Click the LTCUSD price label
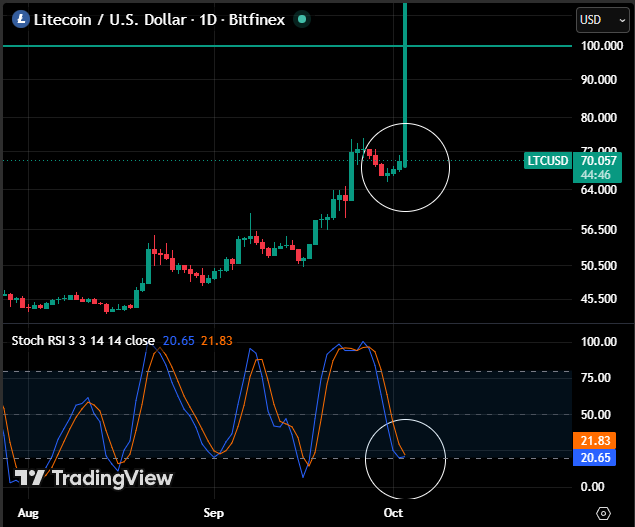The width and height of the screenshot is (635, 527). (x=548, y=161)
